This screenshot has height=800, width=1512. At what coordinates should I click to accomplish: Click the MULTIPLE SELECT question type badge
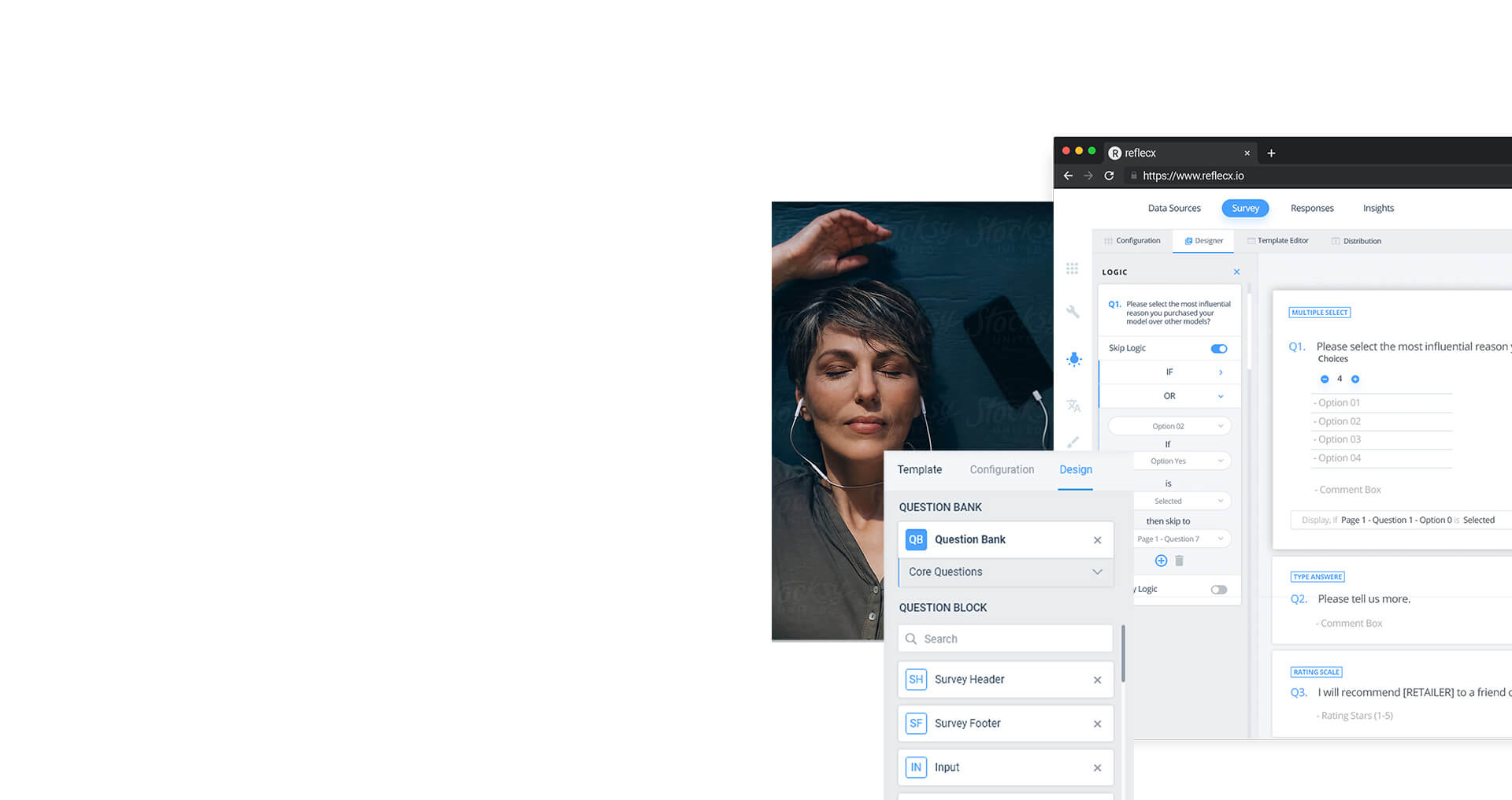point(1320,313)
